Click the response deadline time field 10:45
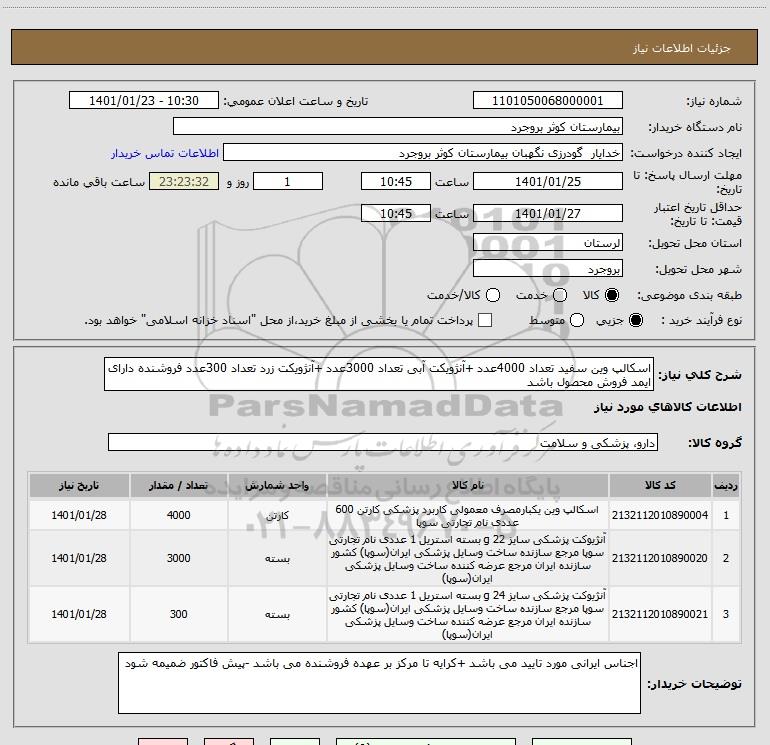This screenshot has height=745, width=770. [x=396, y=181]
